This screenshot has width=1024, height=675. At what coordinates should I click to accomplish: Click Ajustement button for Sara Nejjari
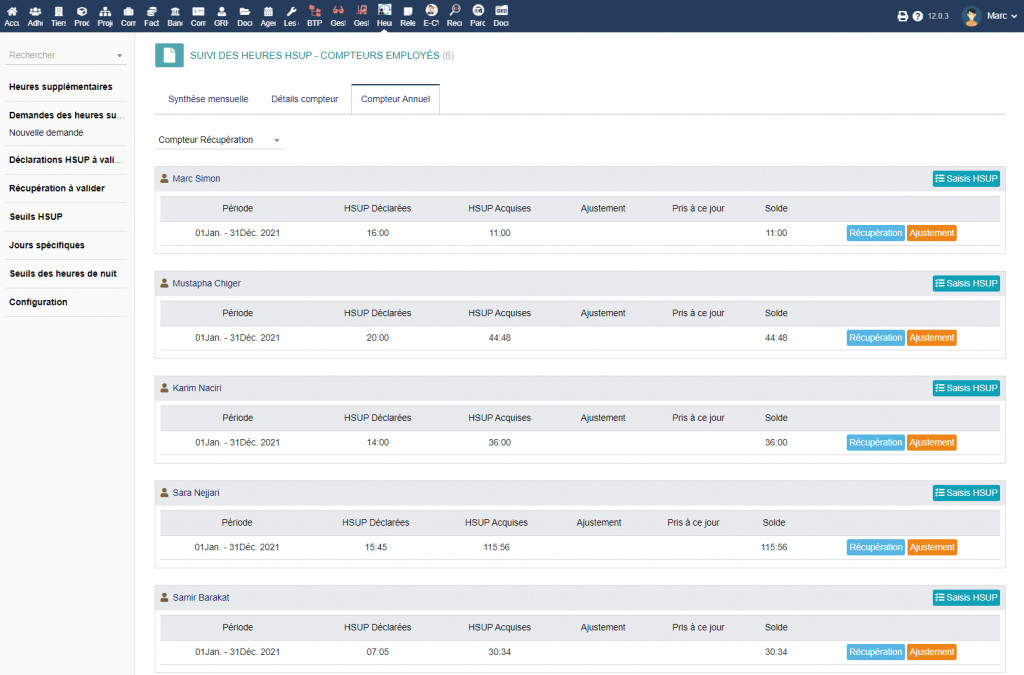(931, 547)
